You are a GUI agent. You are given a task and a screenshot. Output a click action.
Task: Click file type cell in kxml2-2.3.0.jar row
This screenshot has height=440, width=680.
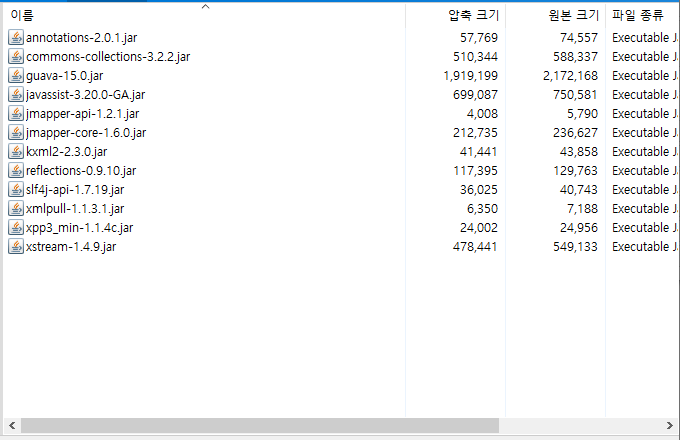pos(644,152)
